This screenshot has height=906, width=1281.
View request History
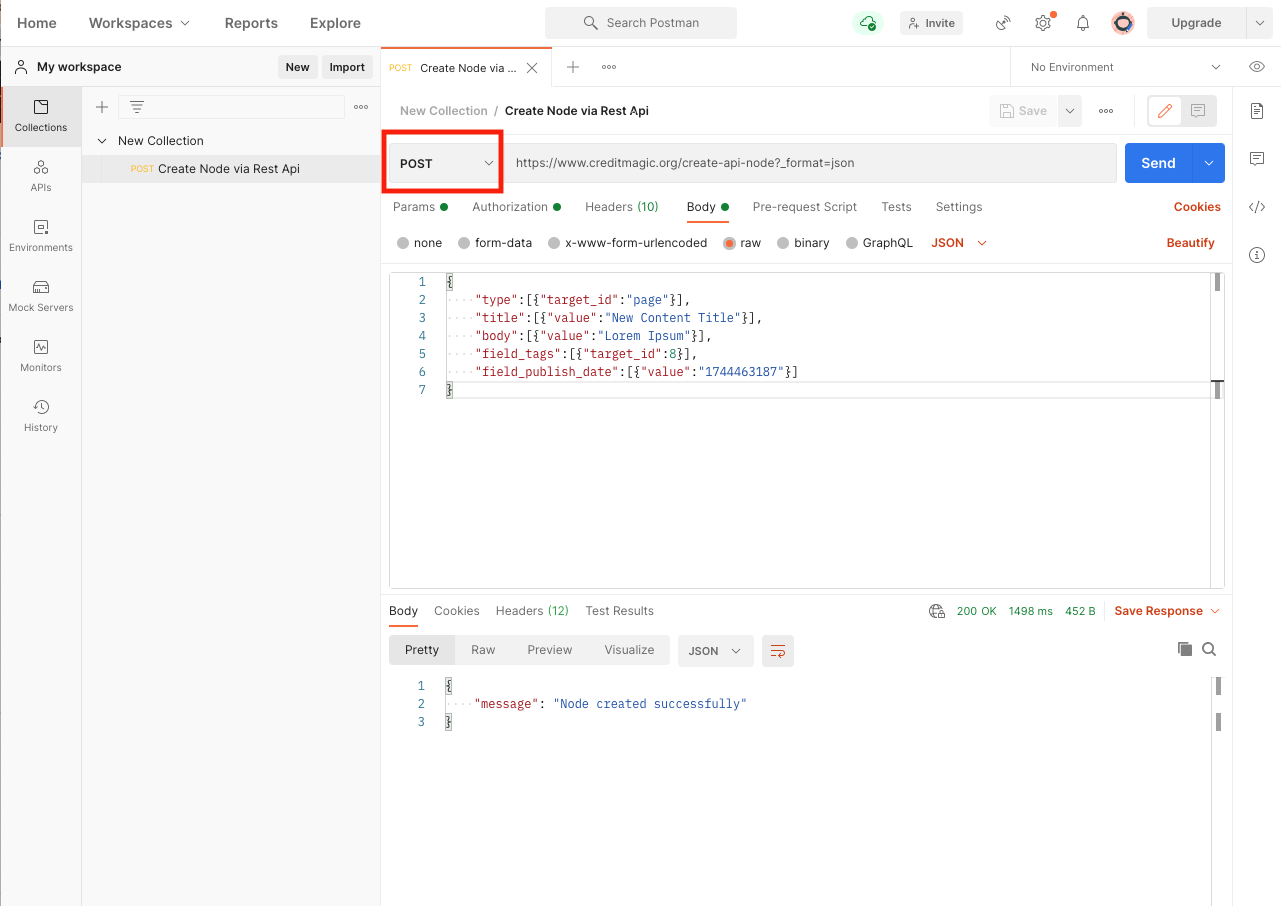[40, 417]
